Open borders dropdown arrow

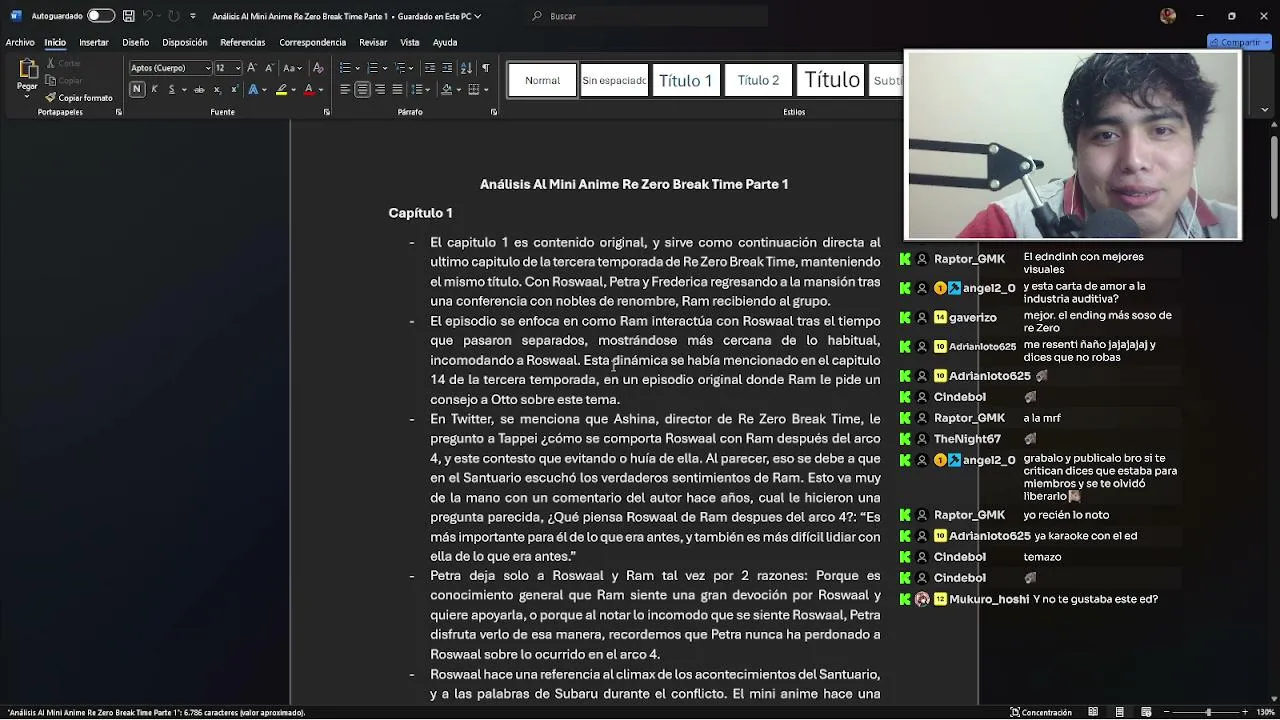(486, 90)
